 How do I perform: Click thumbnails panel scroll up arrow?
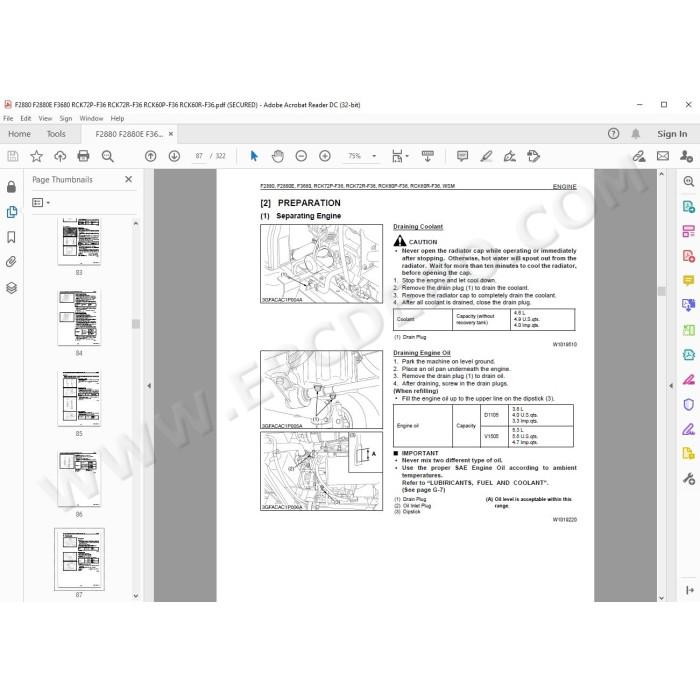click(x=136, y=223)
